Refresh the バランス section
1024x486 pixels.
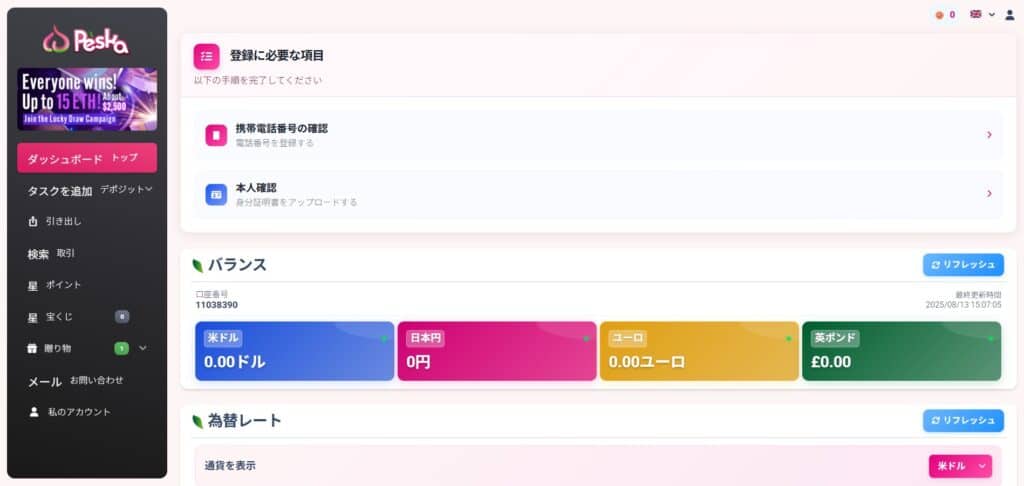coord(963,265)
